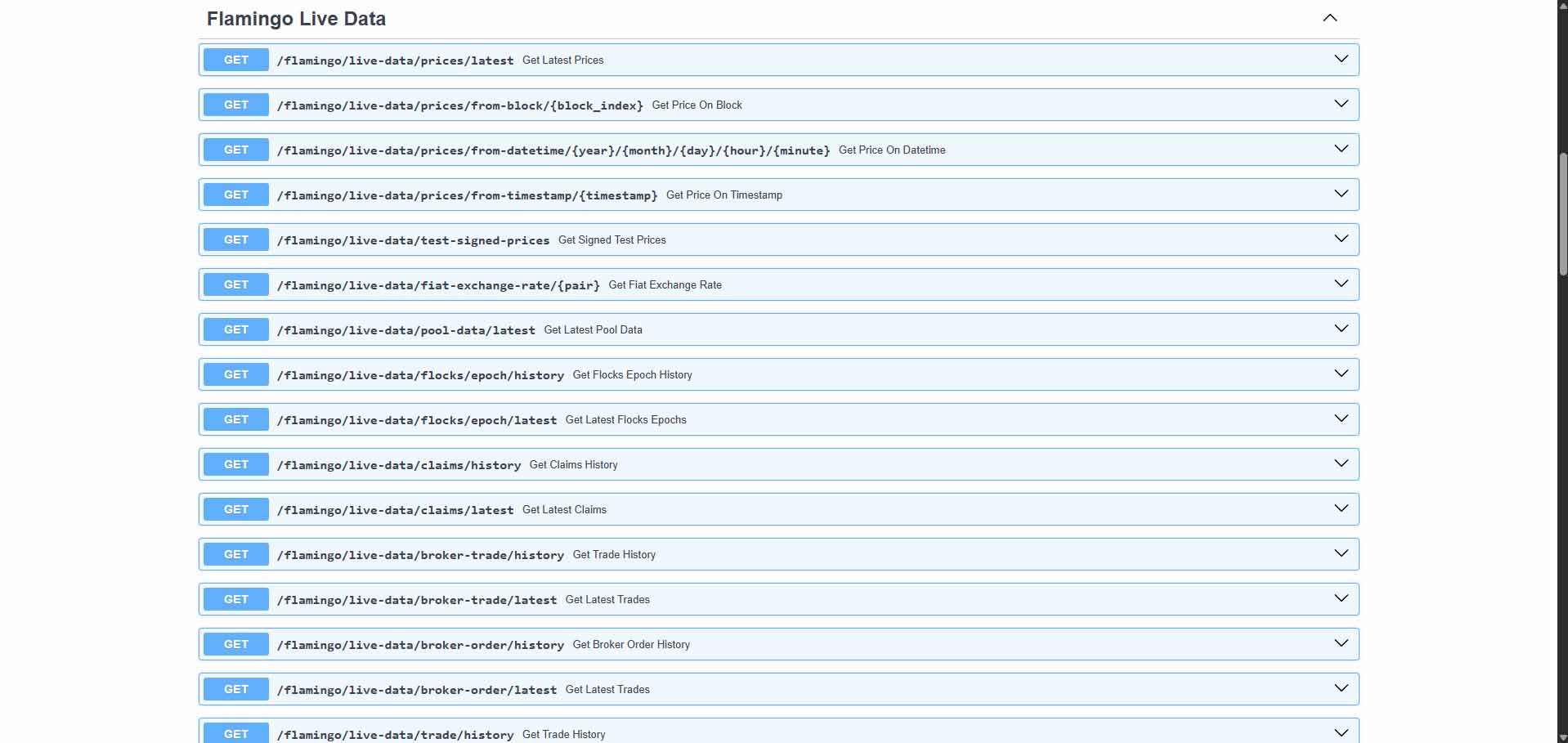Viewport: 1568px width, 743px height.
Task: Expand the broker-order/history endpoint arrow
Action: pyautogui.click(x=1342, y=643)
